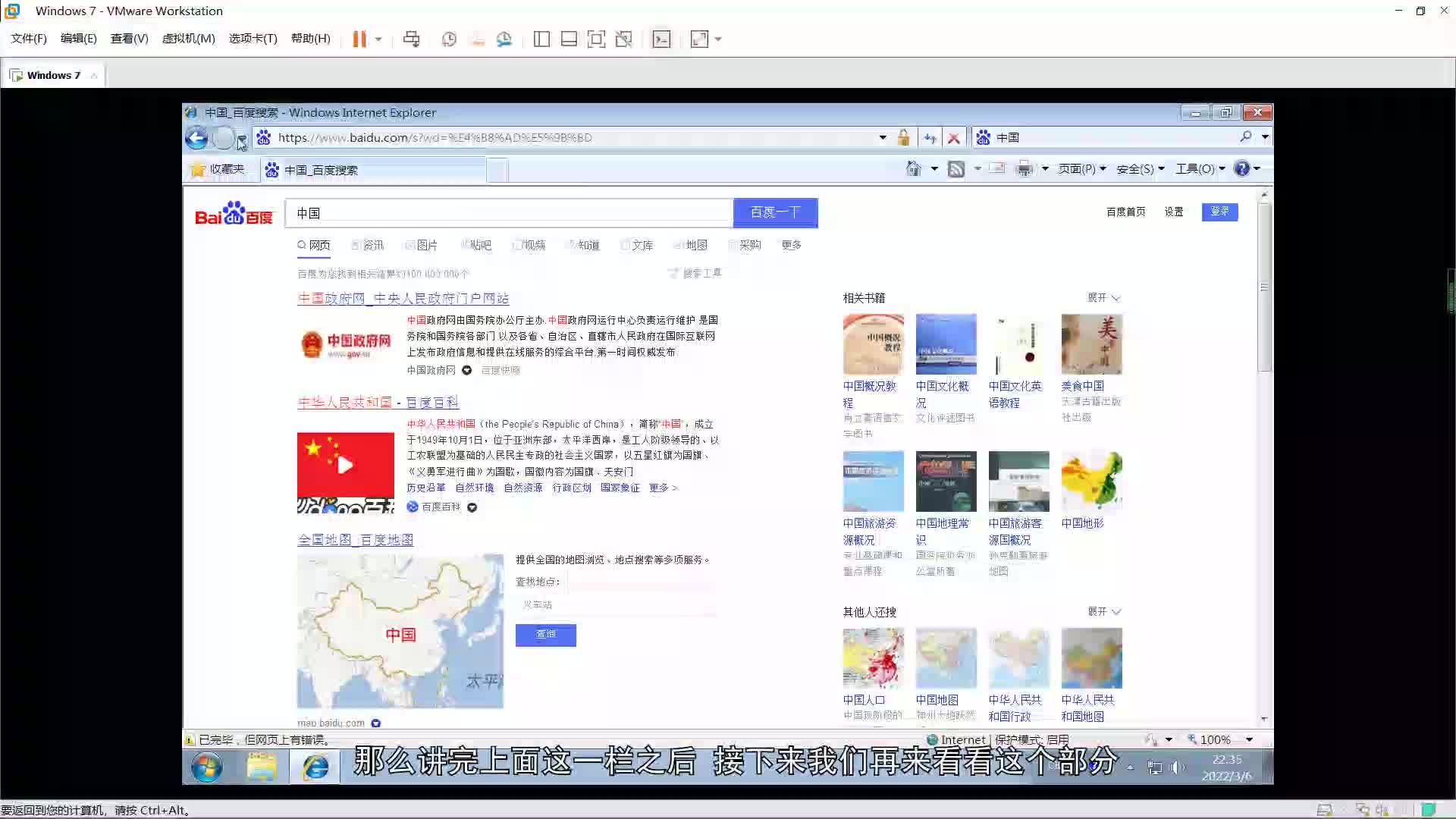Click the RSS feeds icon

point(956,169)
